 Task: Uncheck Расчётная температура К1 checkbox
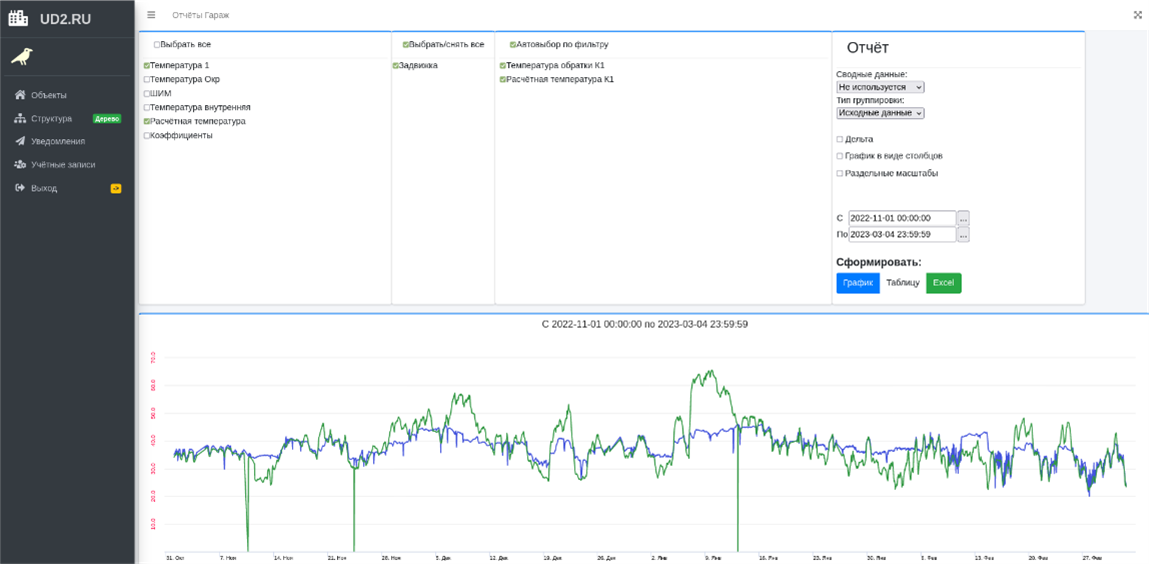point(503,79)
